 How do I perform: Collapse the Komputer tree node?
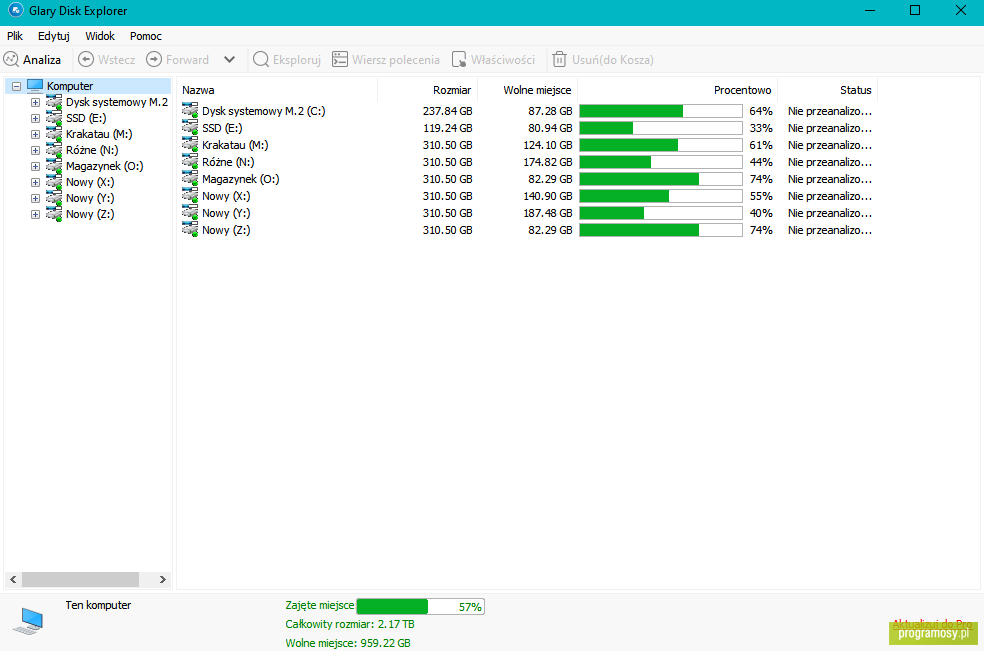click(x=17, y=86)
